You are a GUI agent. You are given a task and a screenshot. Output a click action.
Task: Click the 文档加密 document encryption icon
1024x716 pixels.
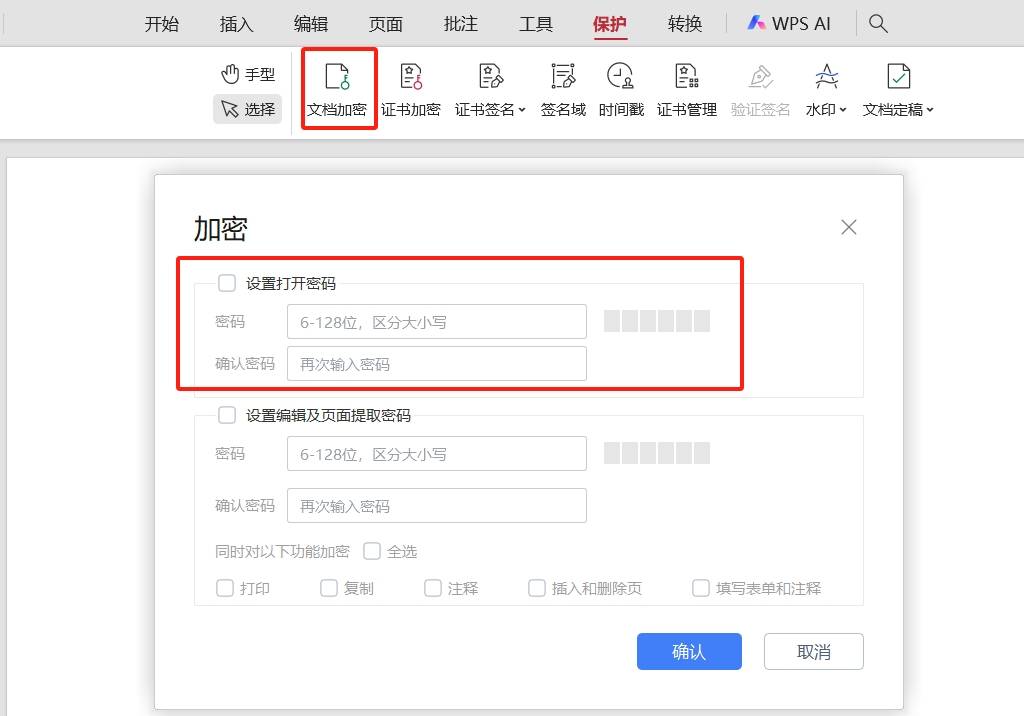337,88
